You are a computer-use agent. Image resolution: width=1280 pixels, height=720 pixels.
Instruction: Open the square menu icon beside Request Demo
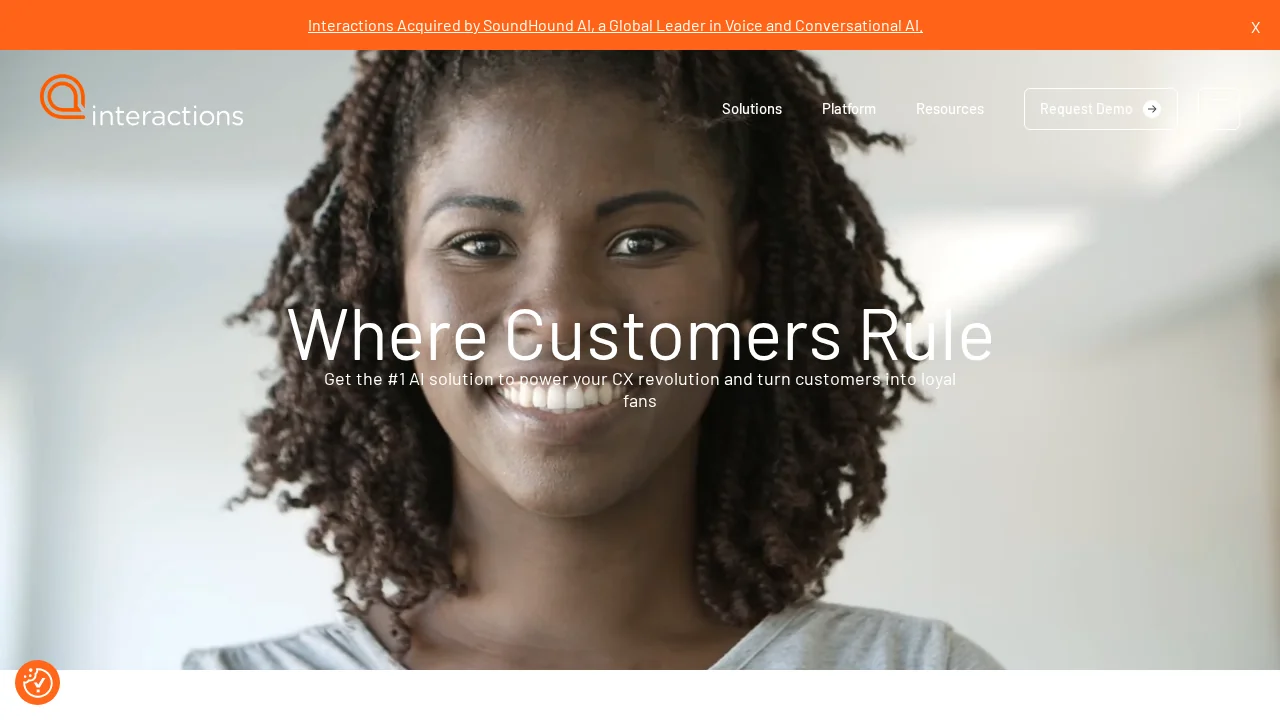click(1219, 109)
